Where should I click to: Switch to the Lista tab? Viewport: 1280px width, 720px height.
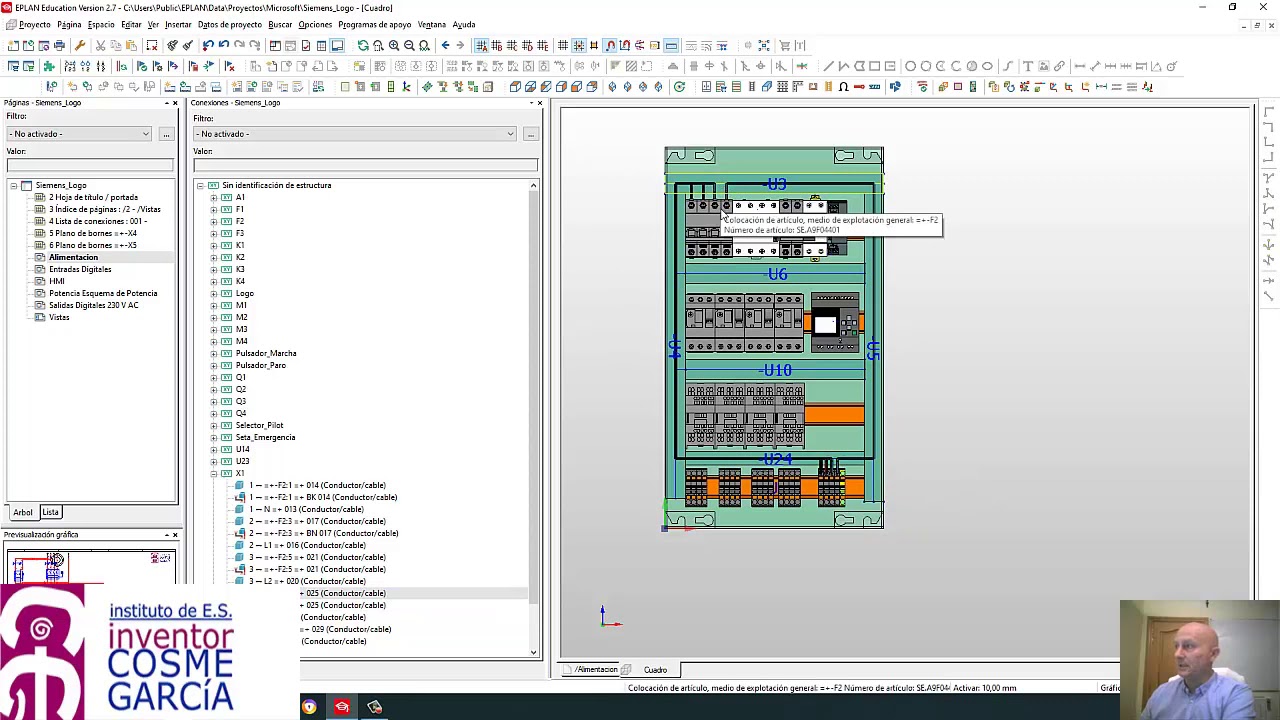[x=50, y=512]
